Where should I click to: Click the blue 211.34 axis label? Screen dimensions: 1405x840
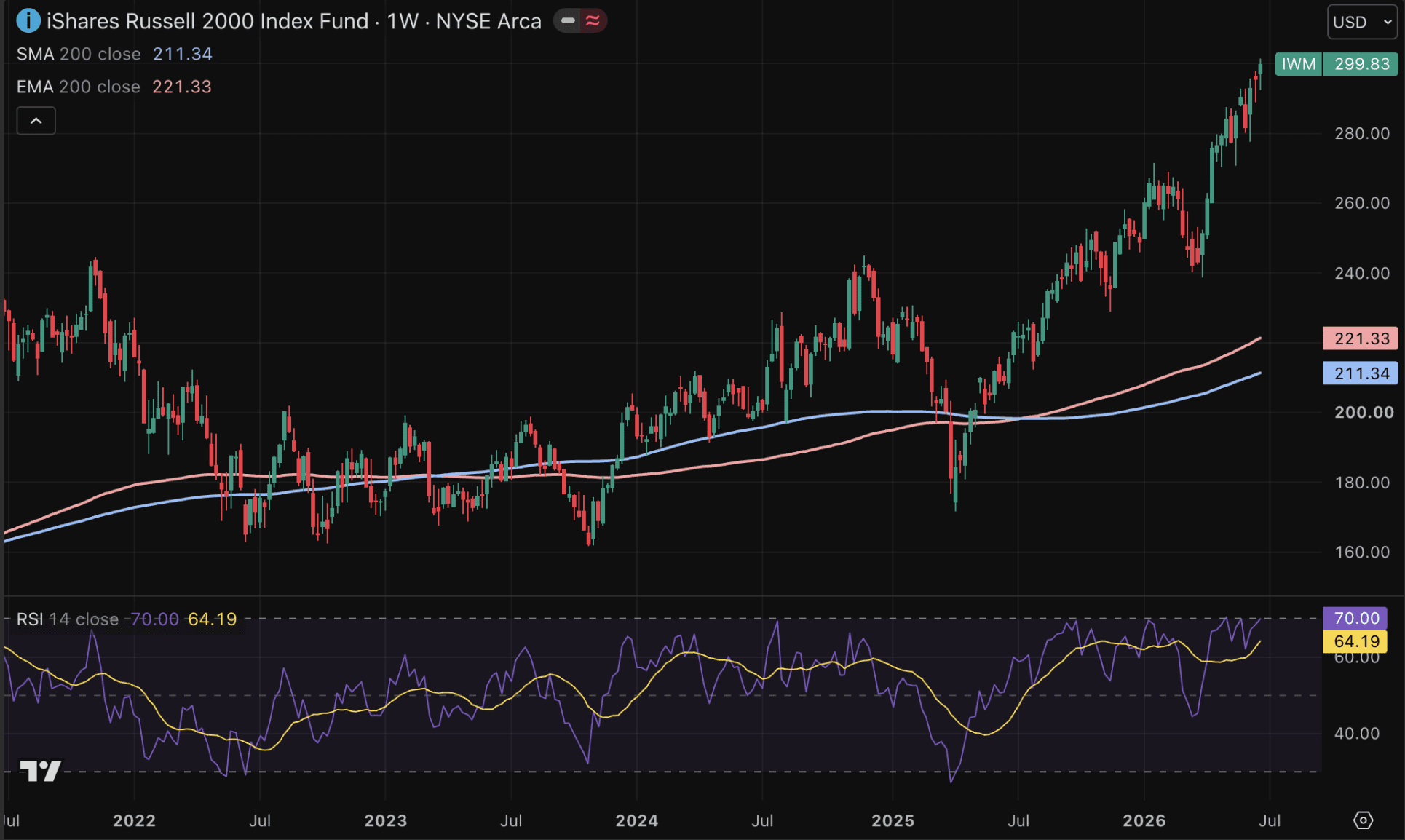(1360, 373)
